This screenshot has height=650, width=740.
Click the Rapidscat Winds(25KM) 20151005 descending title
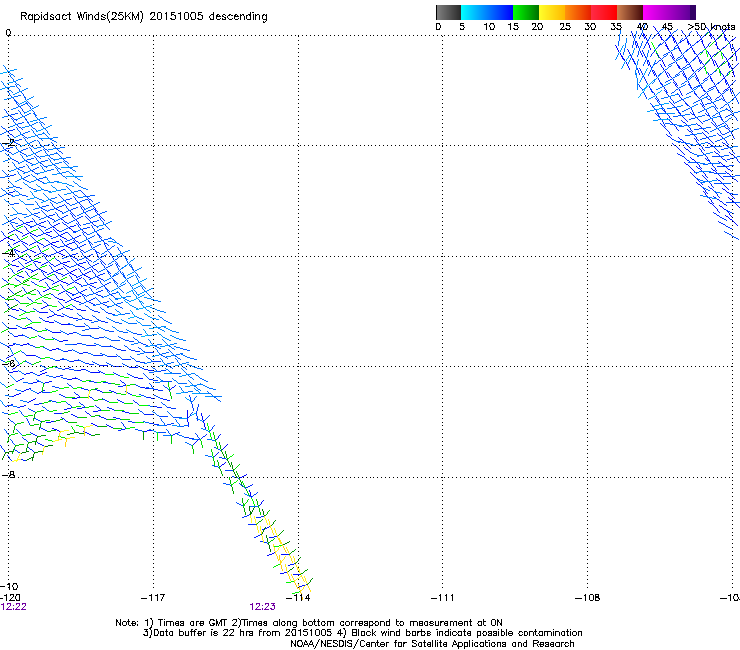tap(143, 17)
